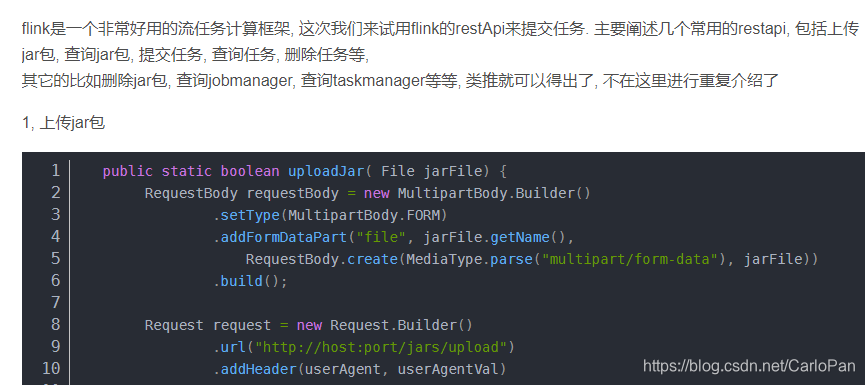Click line number 4 in the code block
865x385 pixels.
click(56, 237)
